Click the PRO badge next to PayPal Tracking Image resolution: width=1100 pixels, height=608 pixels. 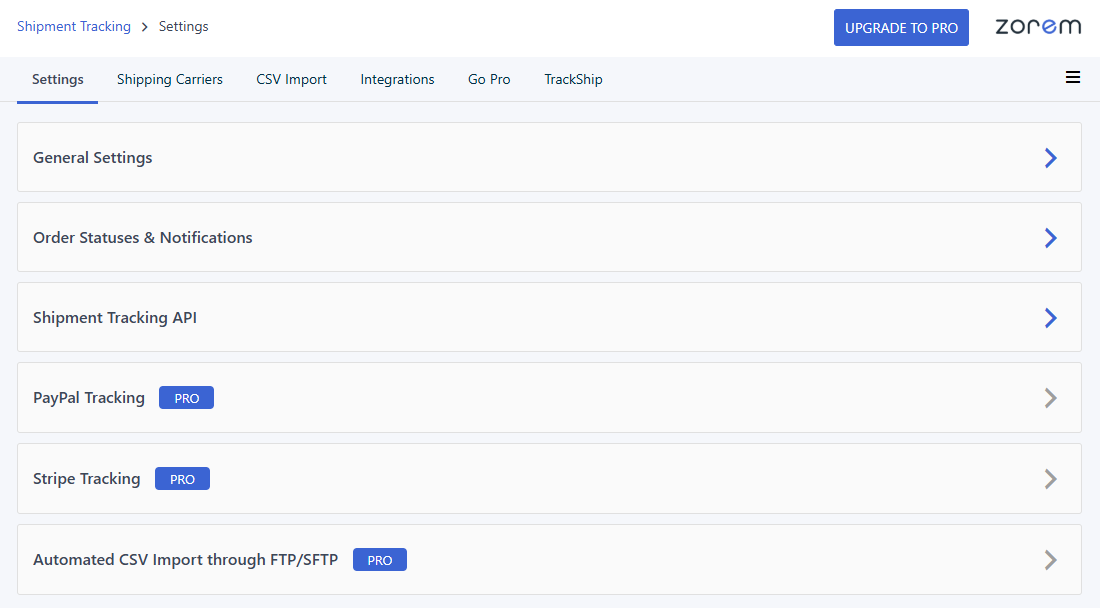186,397
